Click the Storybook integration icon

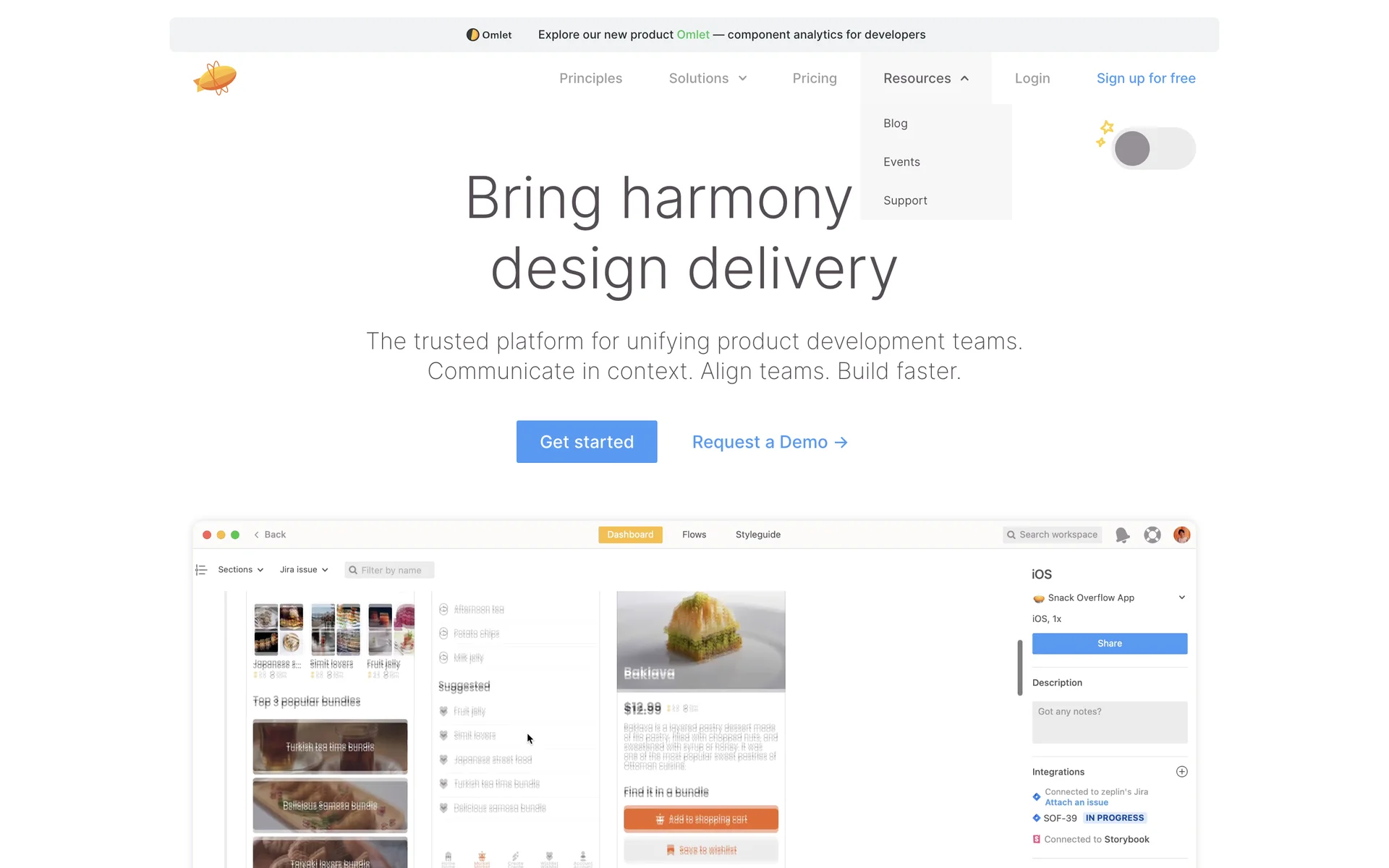pyautogui.click(x=1036, y=839)
